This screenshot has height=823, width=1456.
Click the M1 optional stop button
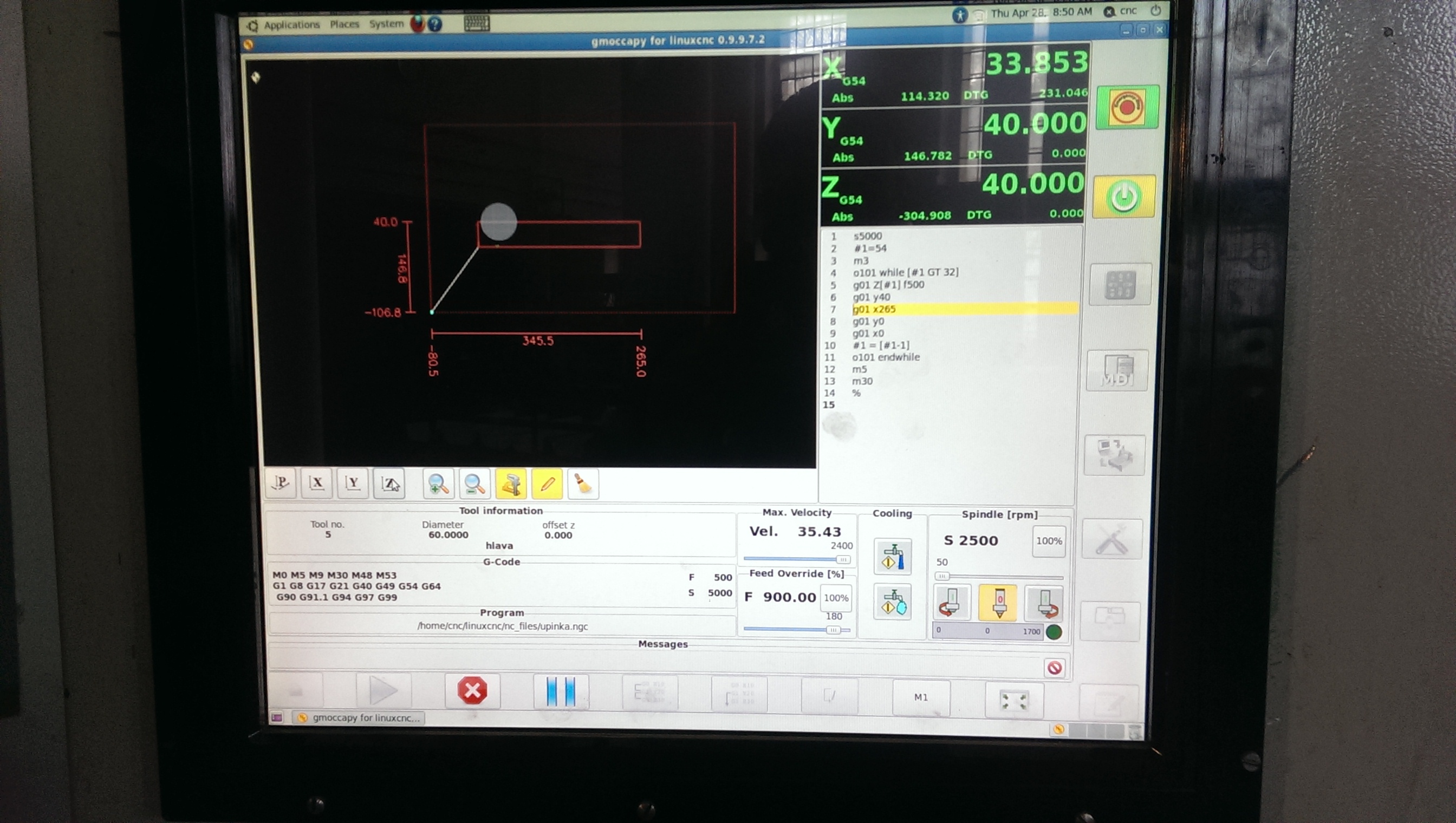pos(921,697)
